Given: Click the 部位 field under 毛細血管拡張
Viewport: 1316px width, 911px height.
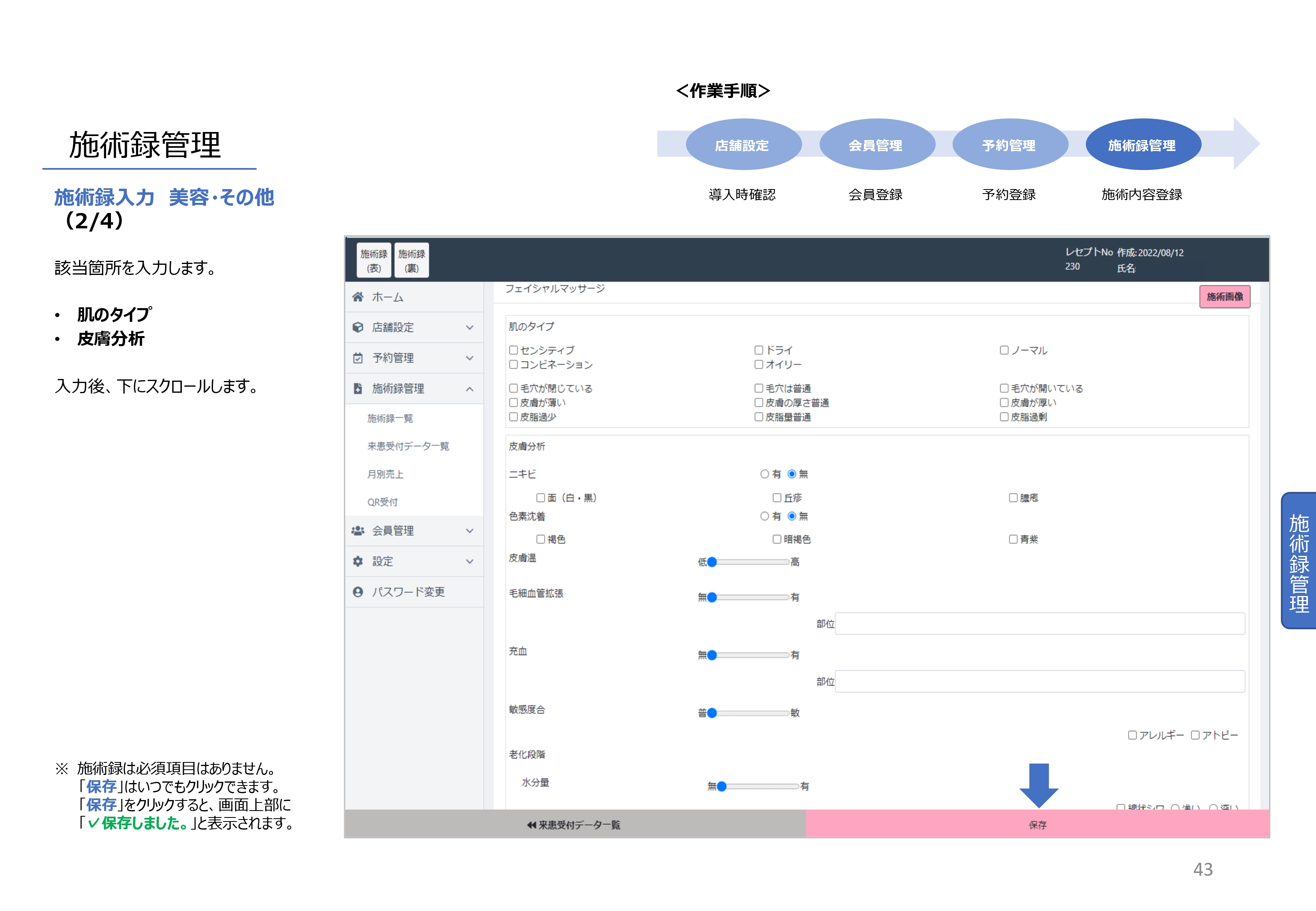Looking at the screenshot, I should coord(1039,624).
